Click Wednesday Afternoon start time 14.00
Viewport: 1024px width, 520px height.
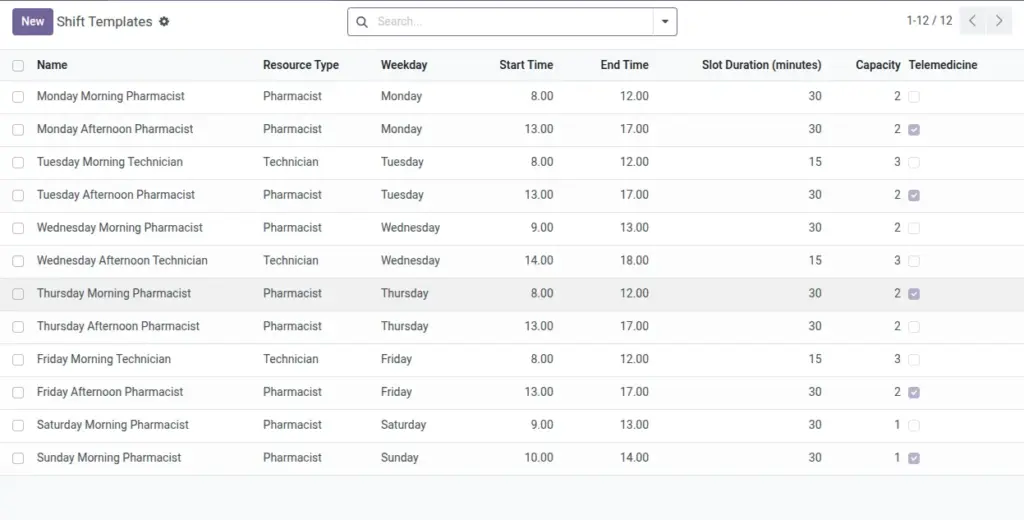pyautogui.click(x=539, y=260)
